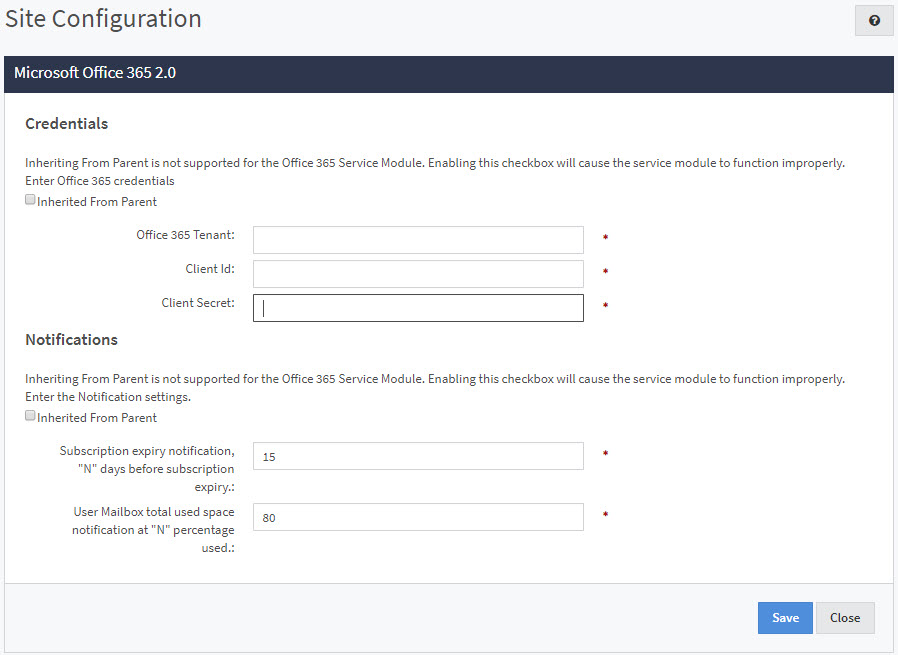
Task: Select the Subscription expiry notification label
Action: (147, 469)
